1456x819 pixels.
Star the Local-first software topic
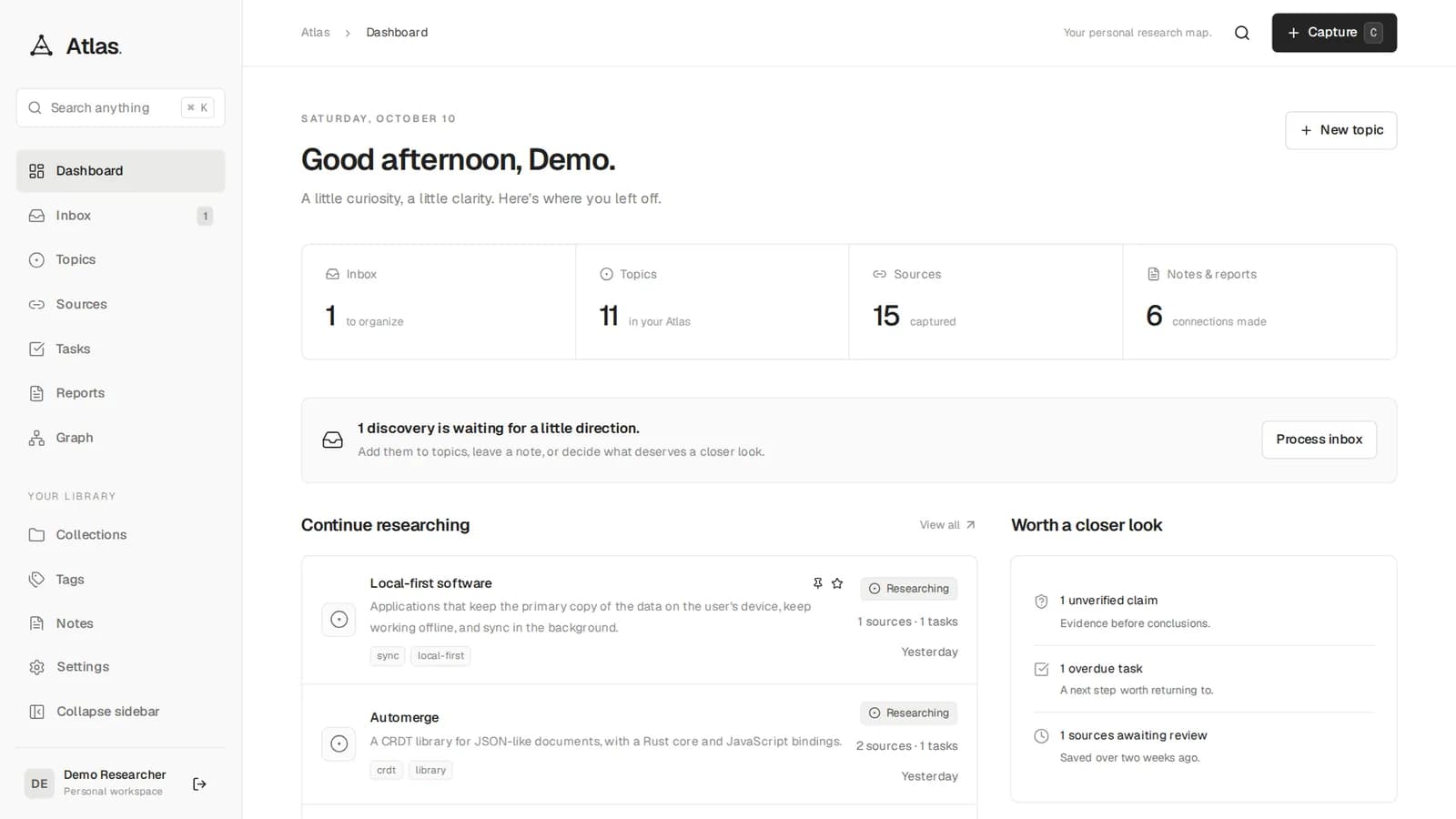[837, 583]
